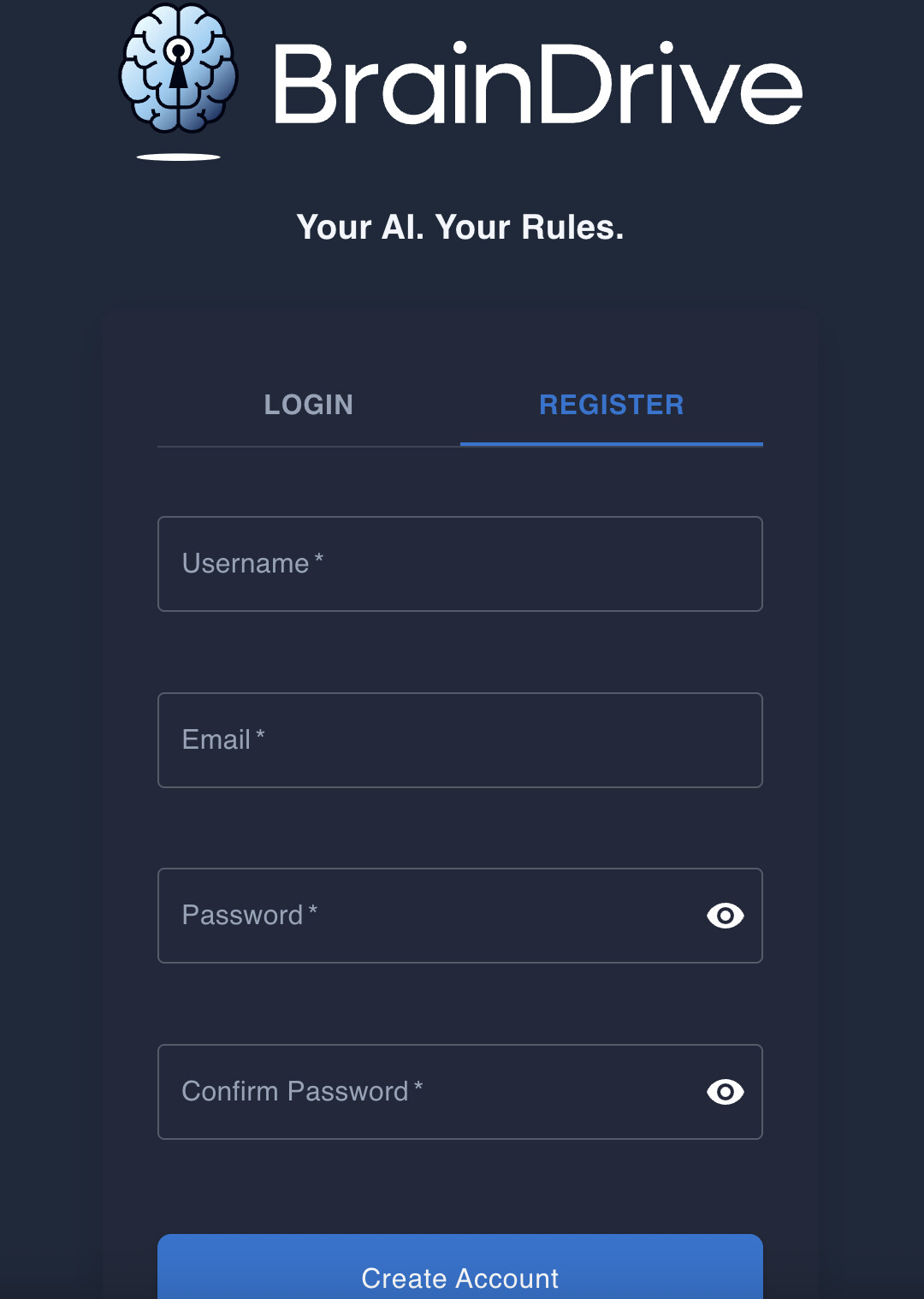
Task: Click the blue underline below REGISTER
Action: pos(611,444)
